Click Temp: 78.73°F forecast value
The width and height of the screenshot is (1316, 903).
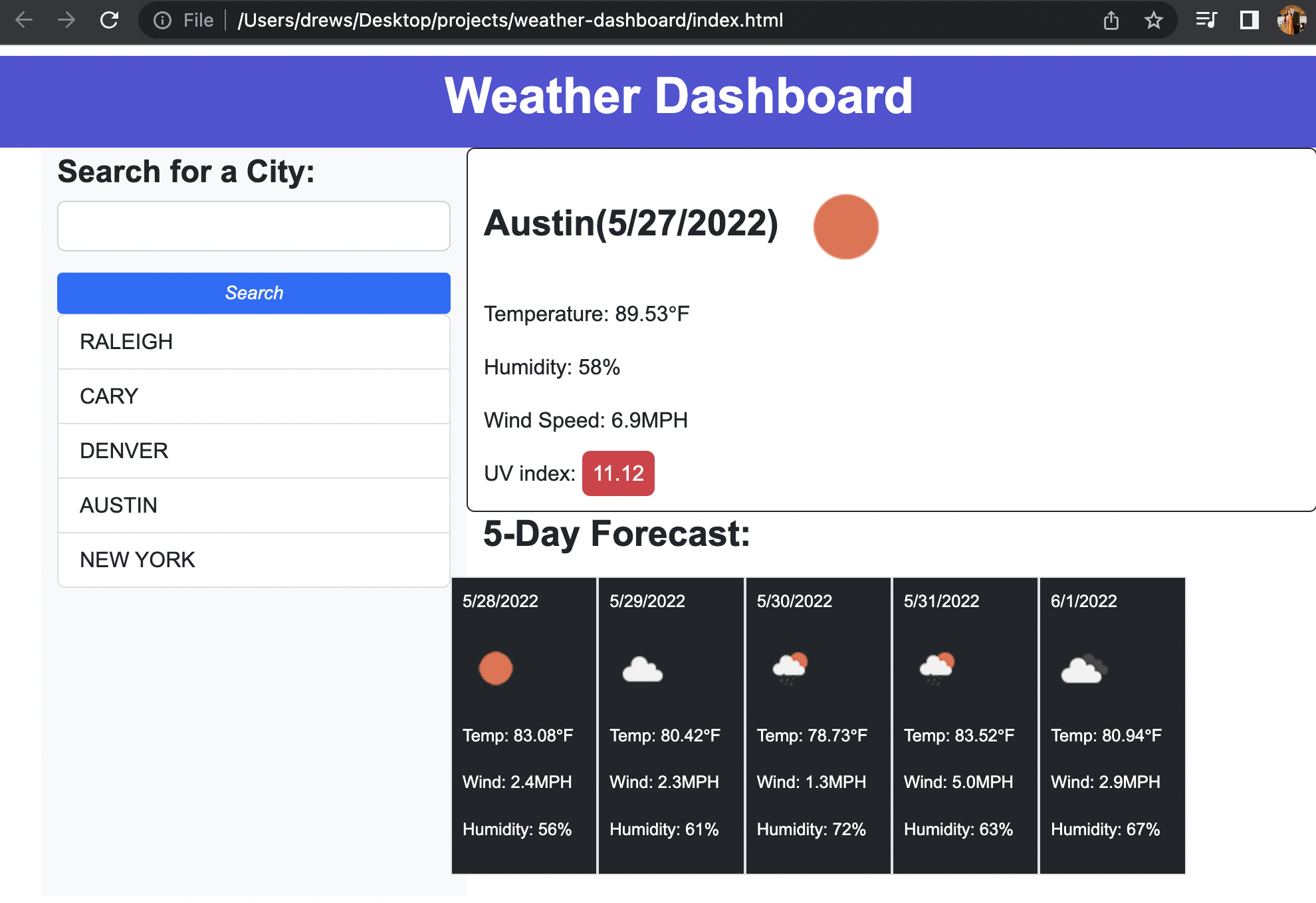pos(812,735)
